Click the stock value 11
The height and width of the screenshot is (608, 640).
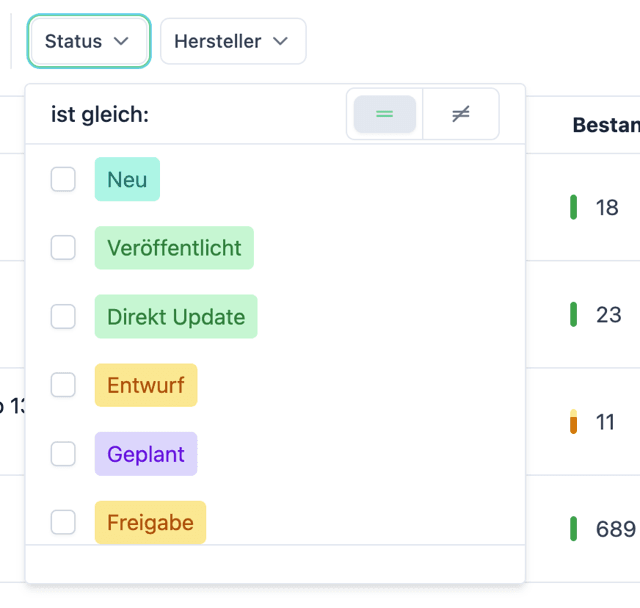point(605,422)
